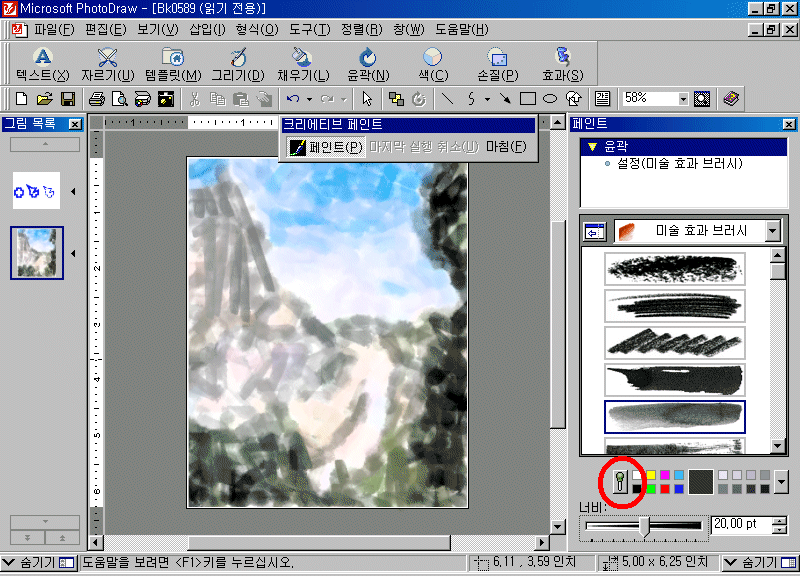800x576 pixels.
Task: Pick the eyedropper tool in the Paint panel
Action: pyautogui.click(x=619, y=482)
